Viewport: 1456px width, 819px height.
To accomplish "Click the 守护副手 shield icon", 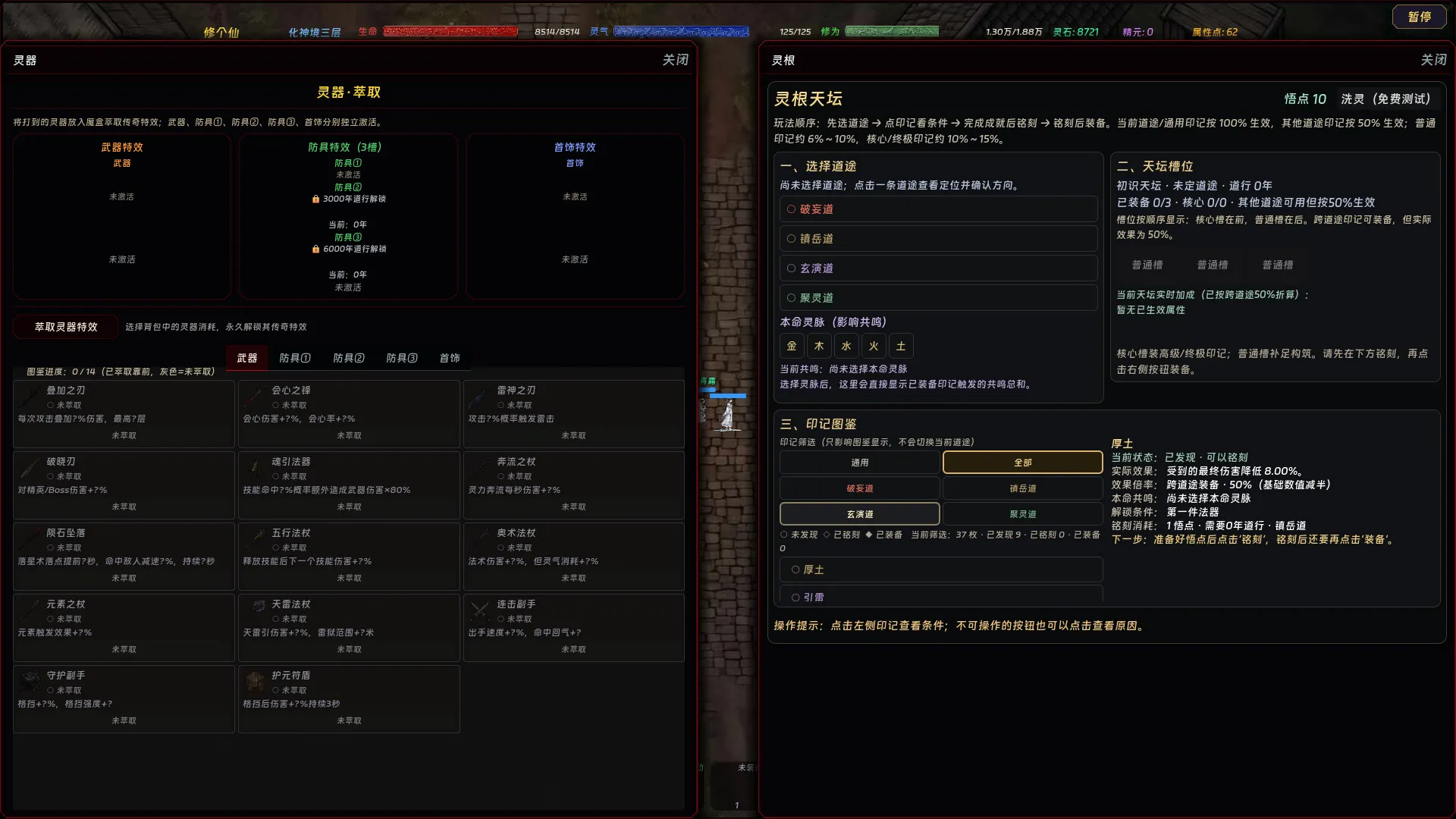I will 30,682.
